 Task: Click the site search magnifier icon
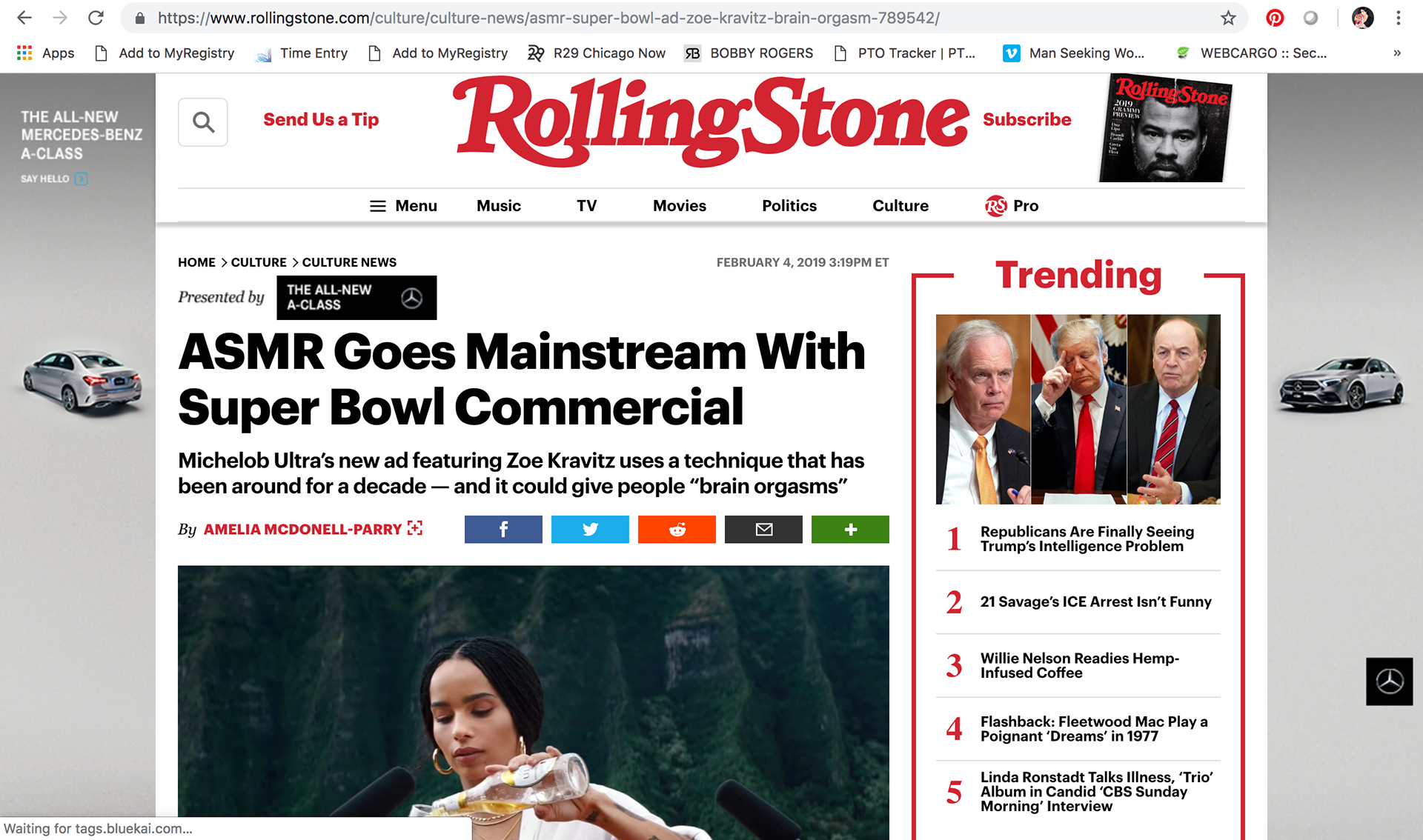(203, 122)
